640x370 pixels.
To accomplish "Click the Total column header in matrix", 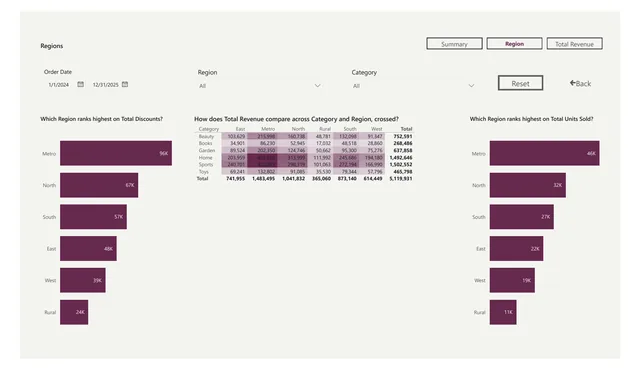I will pos(406,129).
